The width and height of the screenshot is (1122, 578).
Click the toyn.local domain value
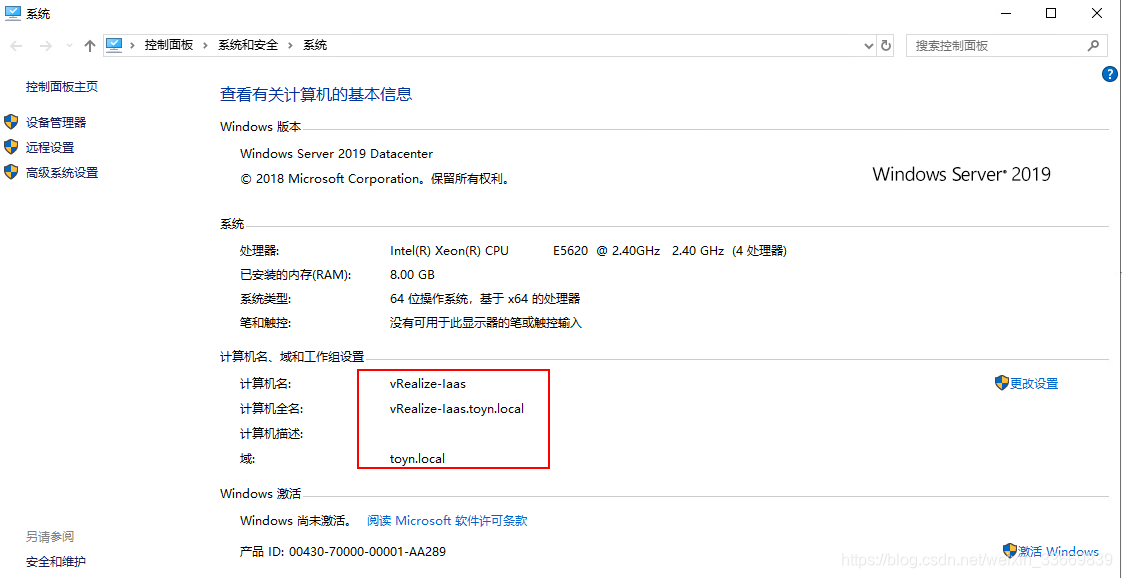point(417,459)
